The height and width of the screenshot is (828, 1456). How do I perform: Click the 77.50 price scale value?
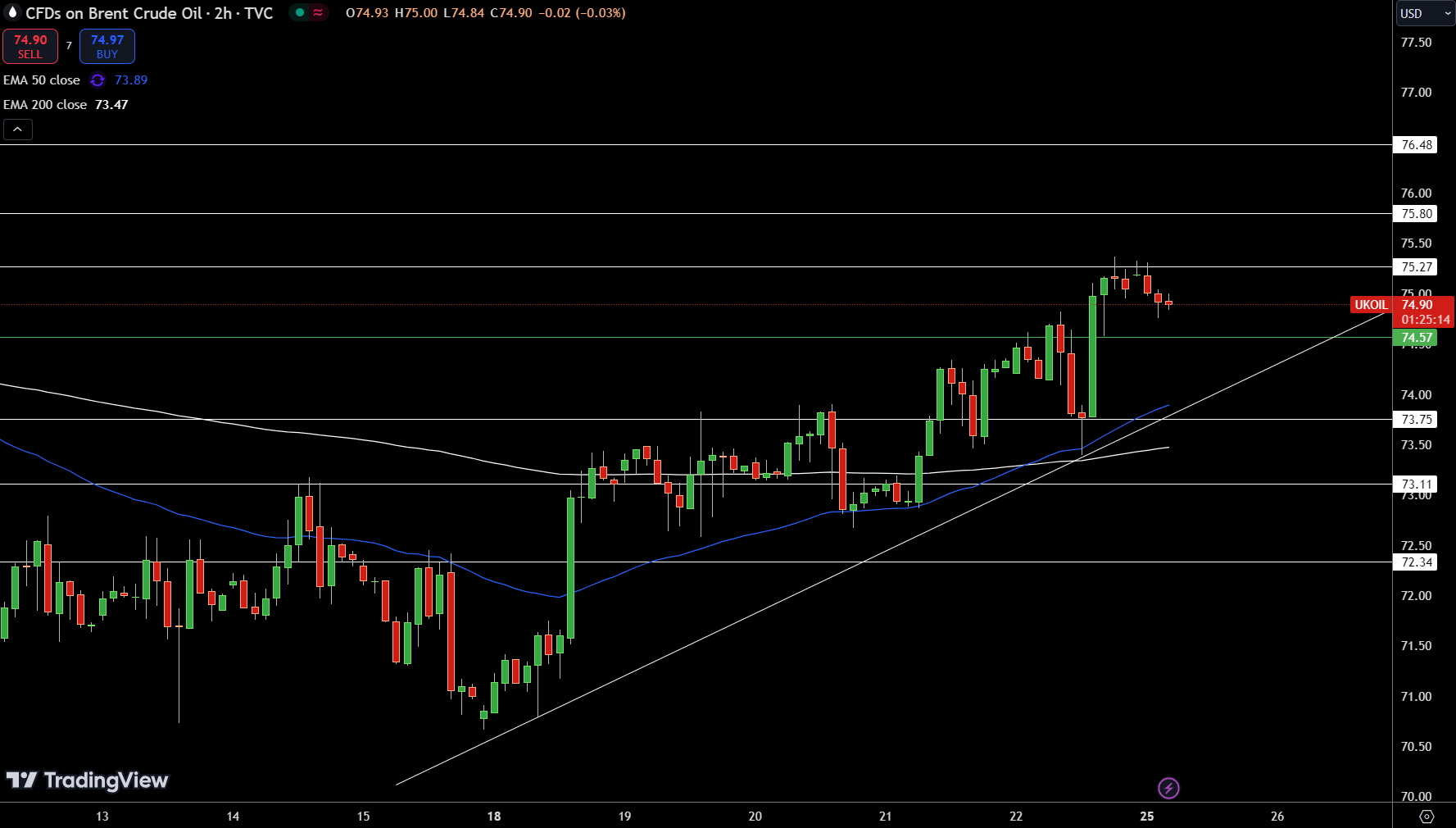tap(1416, 43)
